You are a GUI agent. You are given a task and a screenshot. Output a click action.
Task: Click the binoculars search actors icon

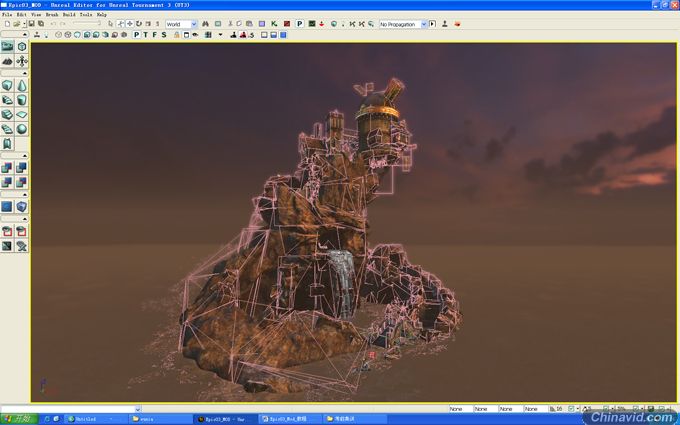click(206, 24)
